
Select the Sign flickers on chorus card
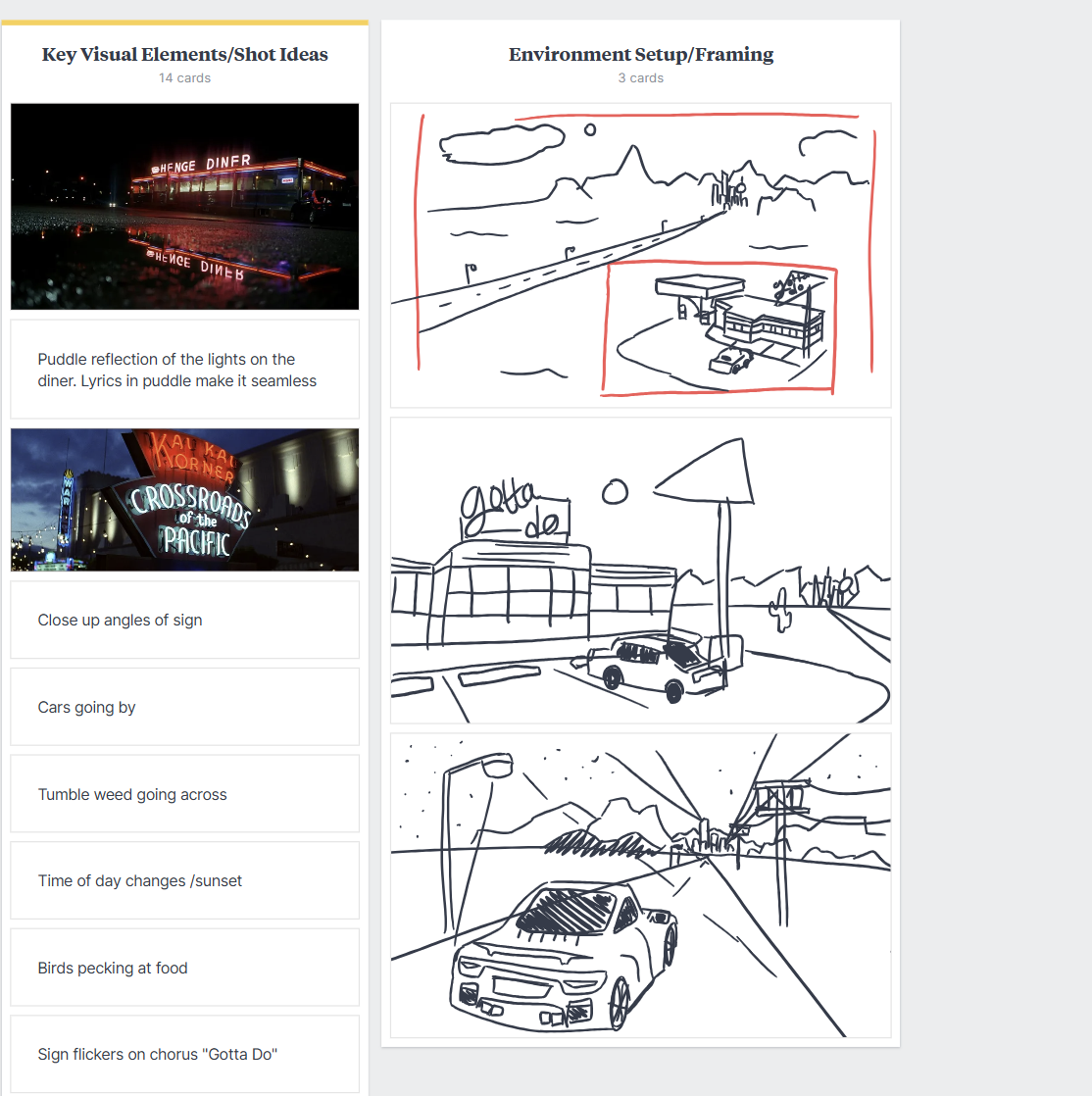click(184, 1055)
